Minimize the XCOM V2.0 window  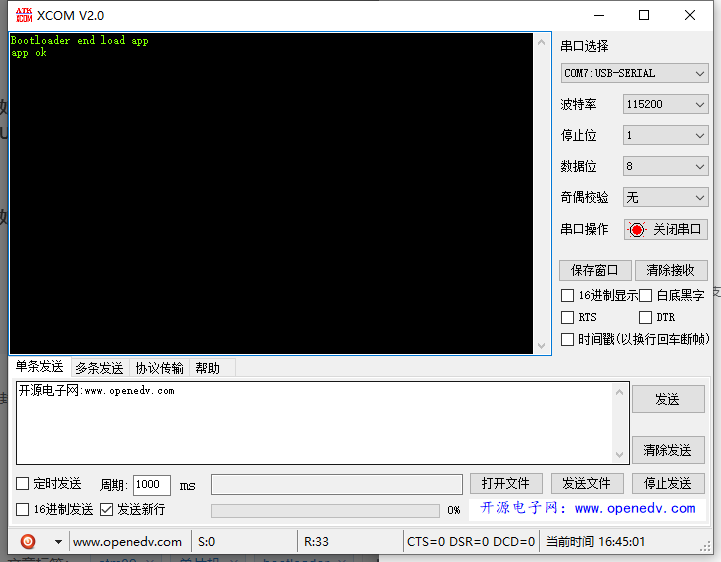click(x=599, y=15)
